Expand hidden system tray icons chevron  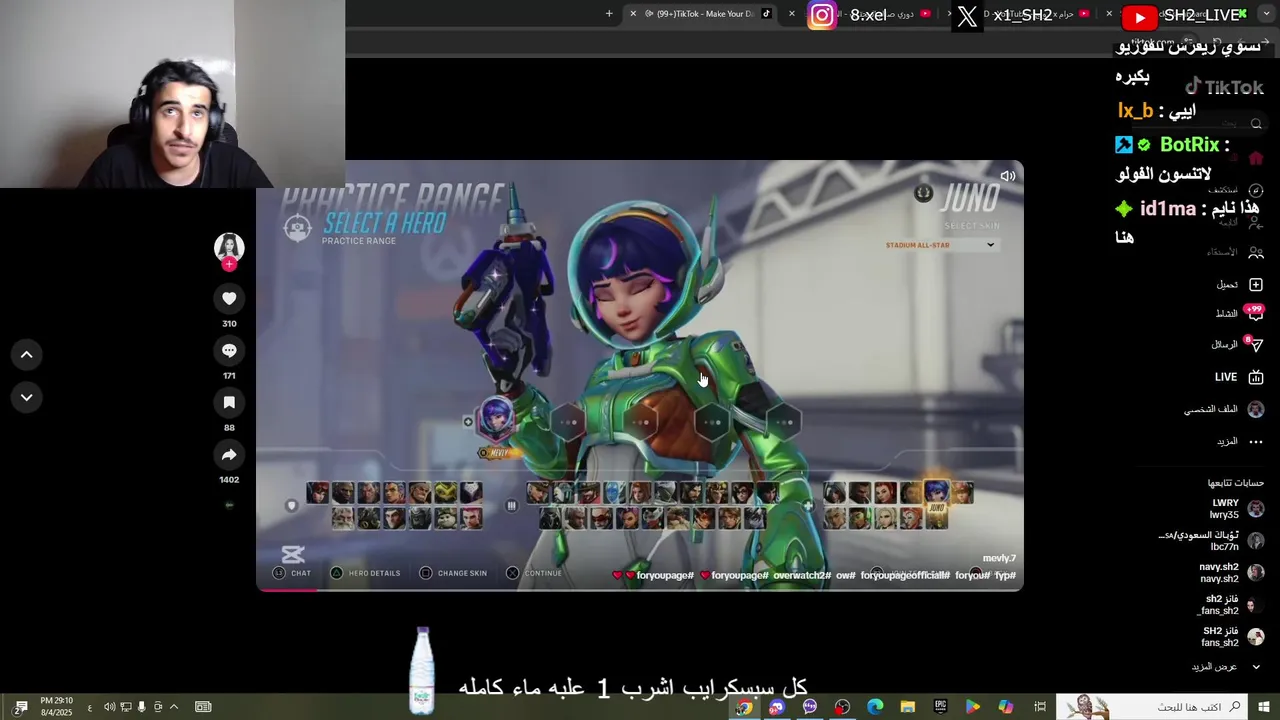point(173,707)
